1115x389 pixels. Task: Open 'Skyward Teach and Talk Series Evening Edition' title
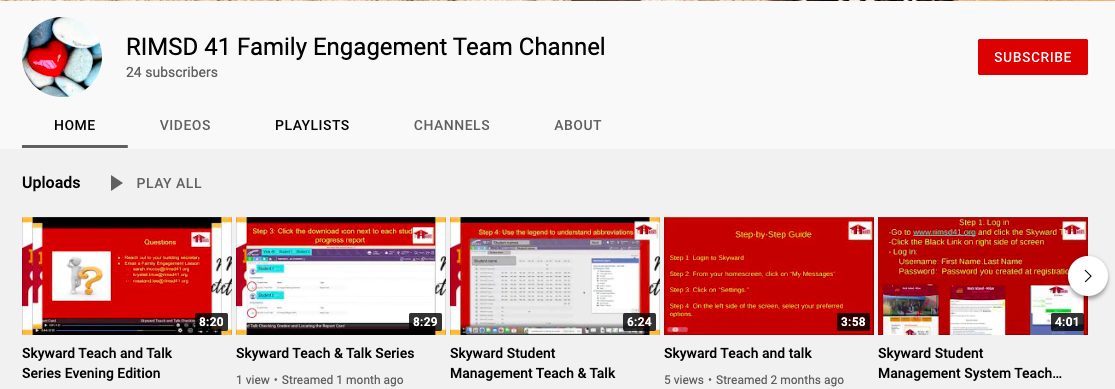coord(97,363)
